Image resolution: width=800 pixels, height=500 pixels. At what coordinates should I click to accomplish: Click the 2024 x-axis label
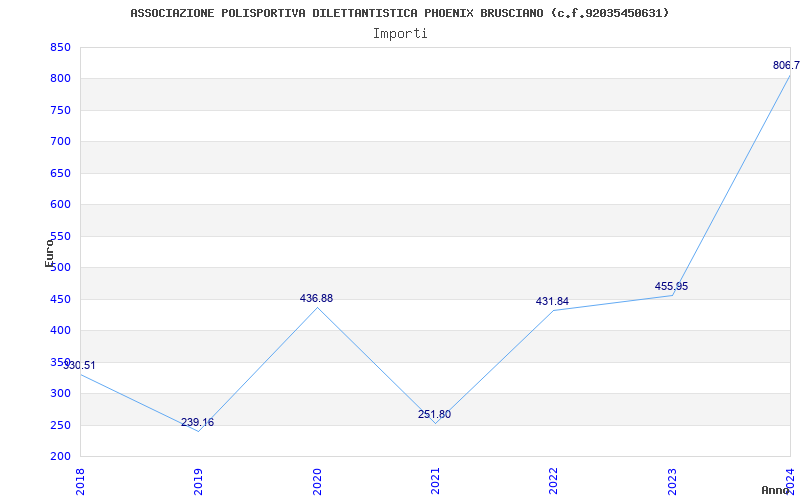pos(790,481)
